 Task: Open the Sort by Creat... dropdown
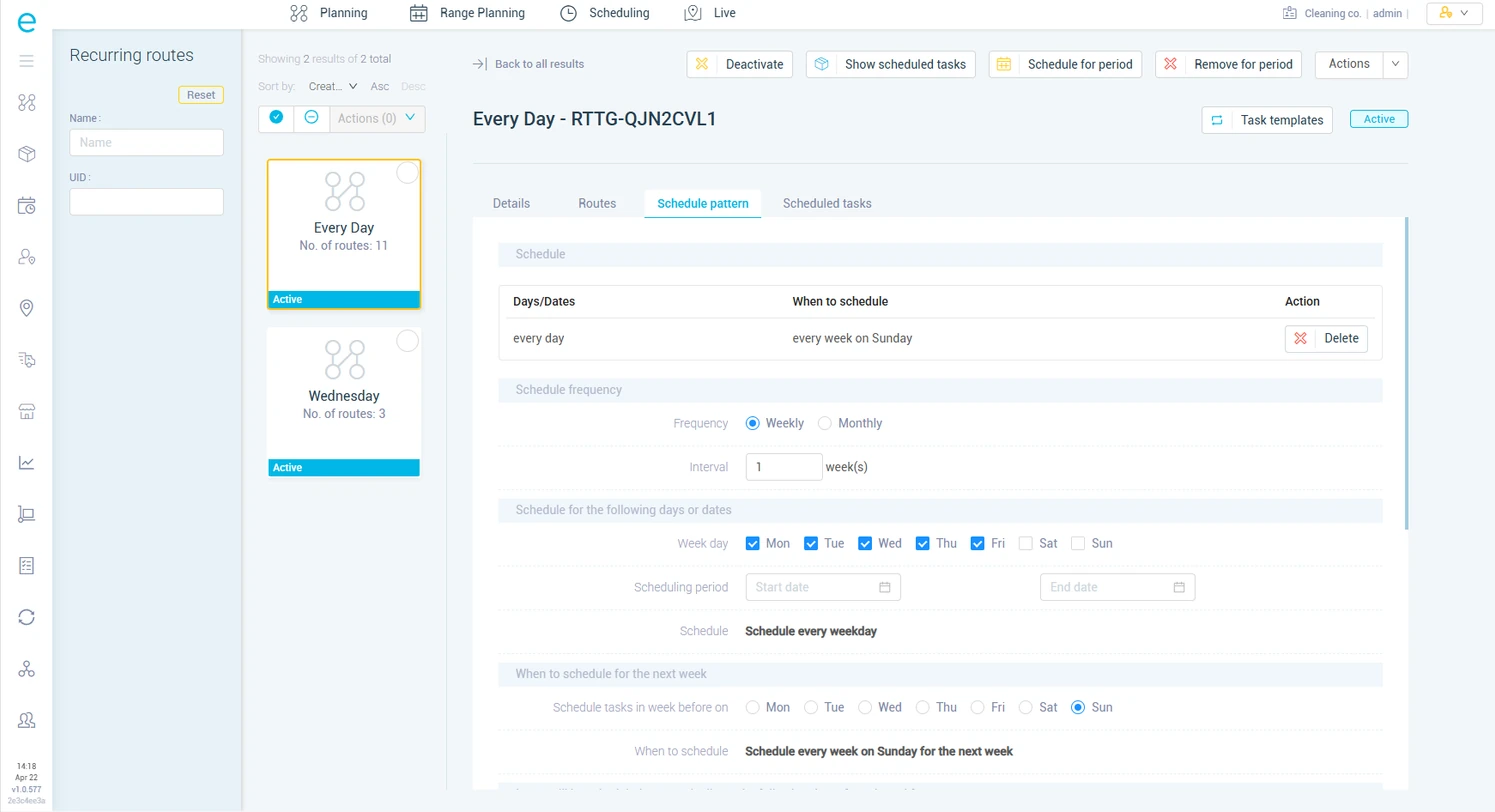pos(333,86)
